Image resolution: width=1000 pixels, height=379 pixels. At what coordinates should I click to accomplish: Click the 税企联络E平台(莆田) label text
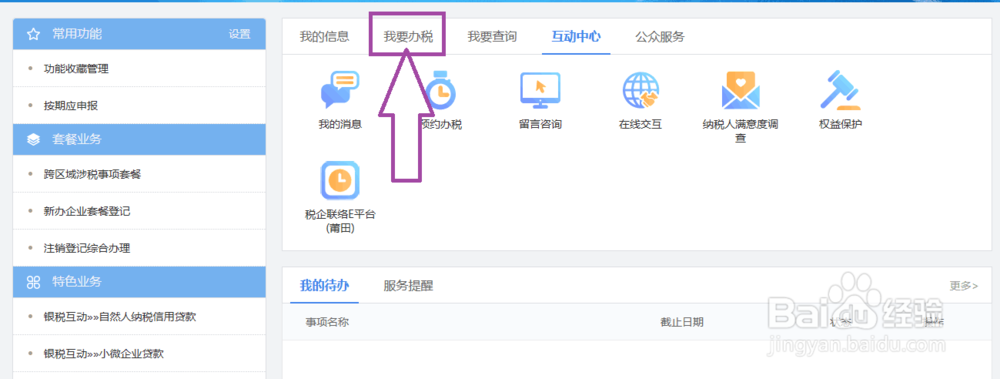coord(340,221)
